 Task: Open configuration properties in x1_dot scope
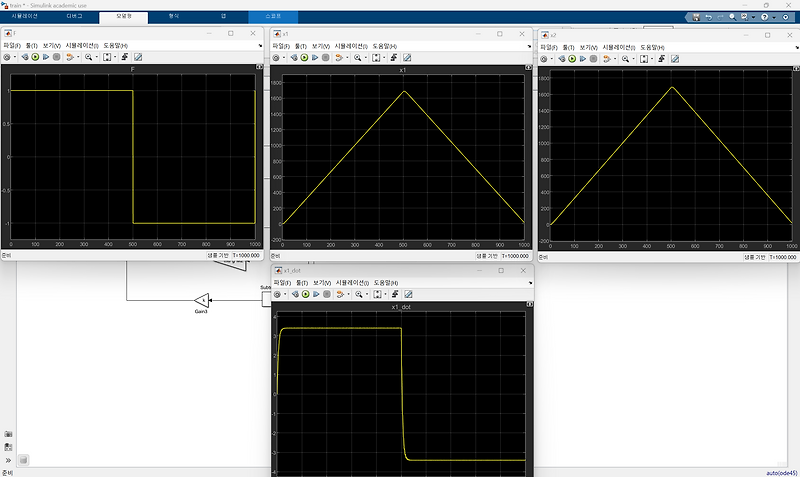pos(278,294)
